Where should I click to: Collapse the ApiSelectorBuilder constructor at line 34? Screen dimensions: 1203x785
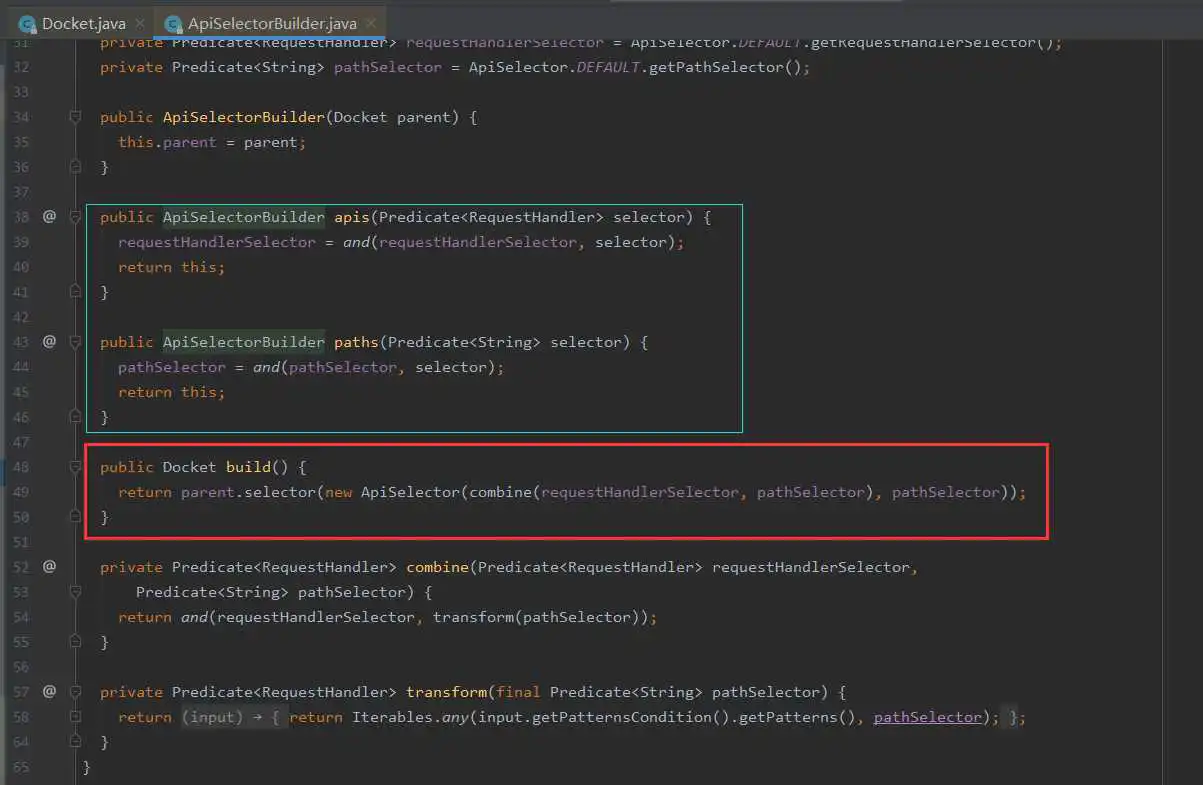click(75, 118)
